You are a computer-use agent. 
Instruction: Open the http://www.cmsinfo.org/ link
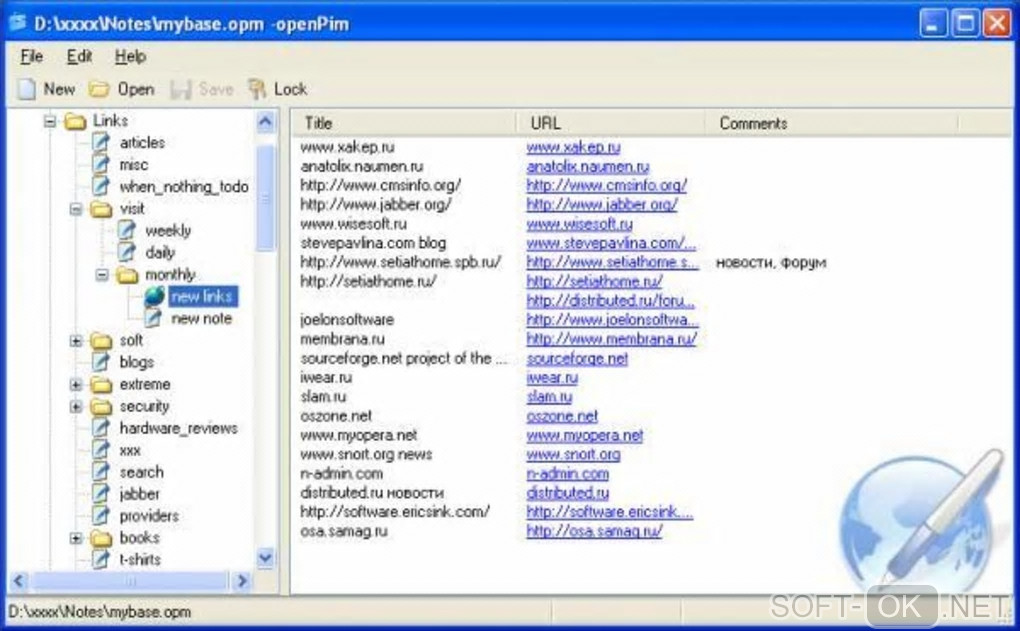pos(606,185)
